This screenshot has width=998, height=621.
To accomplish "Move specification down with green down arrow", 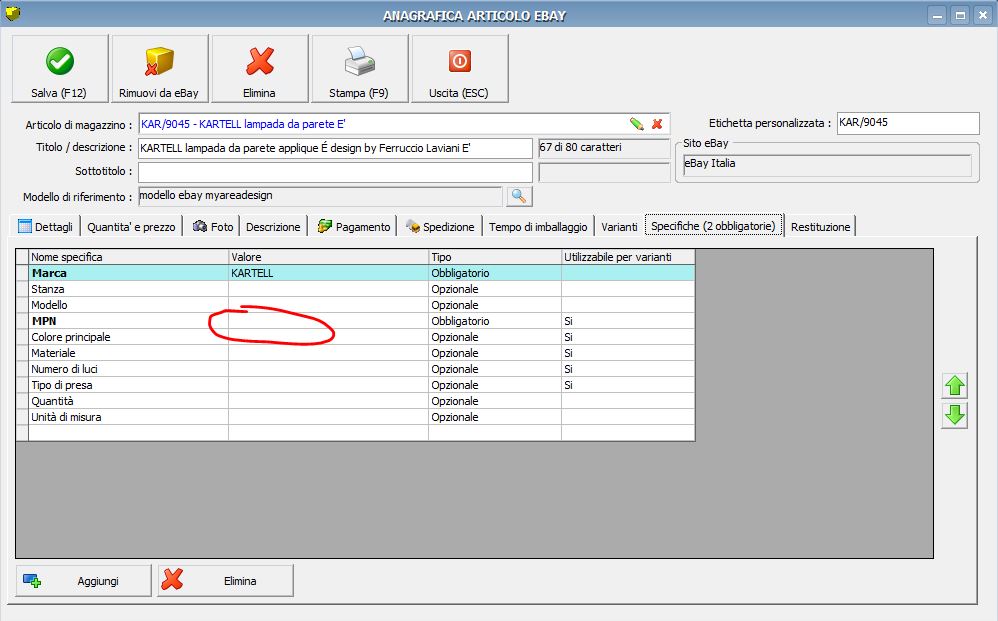I will click(x=955, y=415).
